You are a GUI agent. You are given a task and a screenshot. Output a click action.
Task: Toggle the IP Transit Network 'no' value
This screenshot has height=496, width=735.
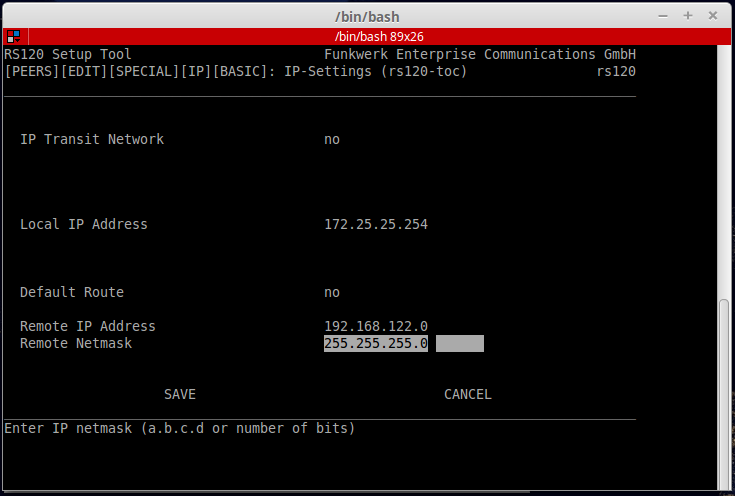pos(332,139)
